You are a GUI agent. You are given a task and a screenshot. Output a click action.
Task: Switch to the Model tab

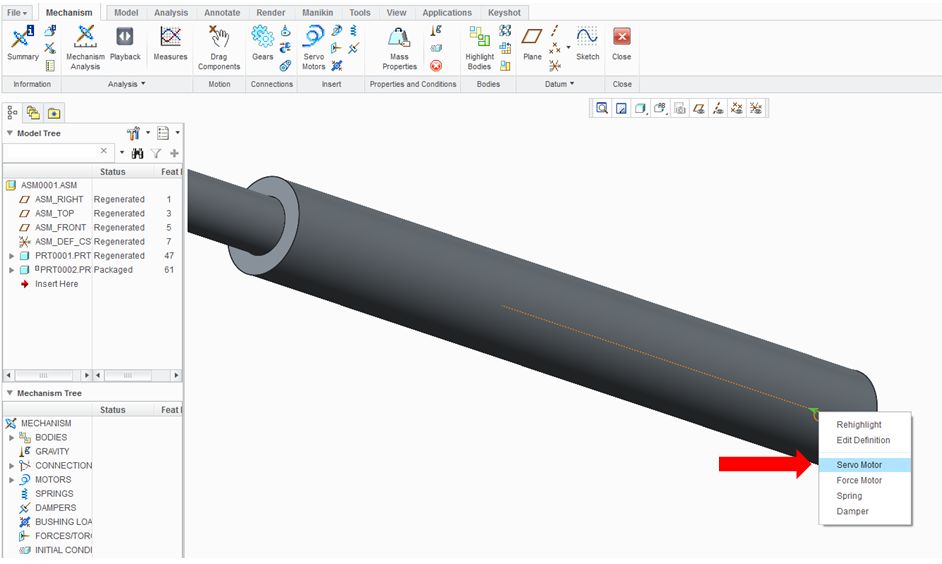coord(126,13)
